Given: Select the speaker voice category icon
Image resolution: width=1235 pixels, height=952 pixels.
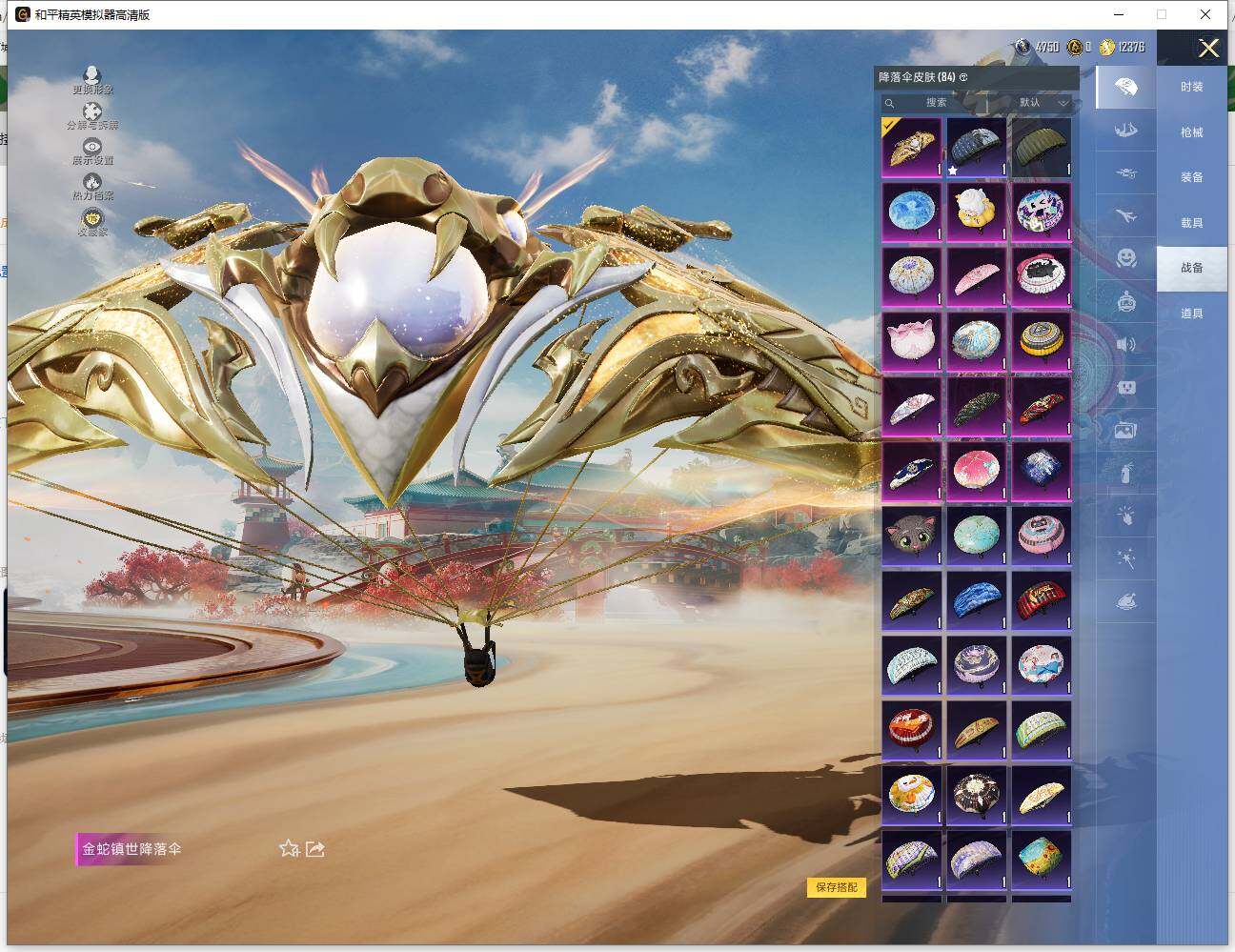Looking at the screenshot, I should [x=1125, y=344].
